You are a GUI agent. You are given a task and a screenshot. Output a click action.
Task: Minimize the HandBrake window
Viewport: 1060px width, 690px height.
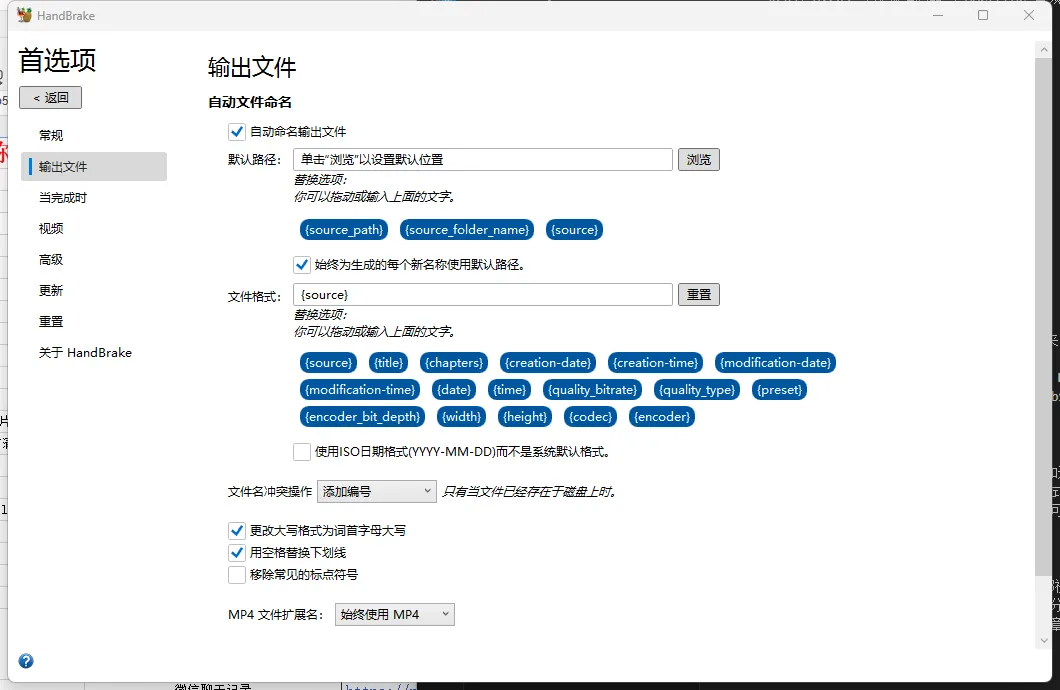click(x=938, y=15)
